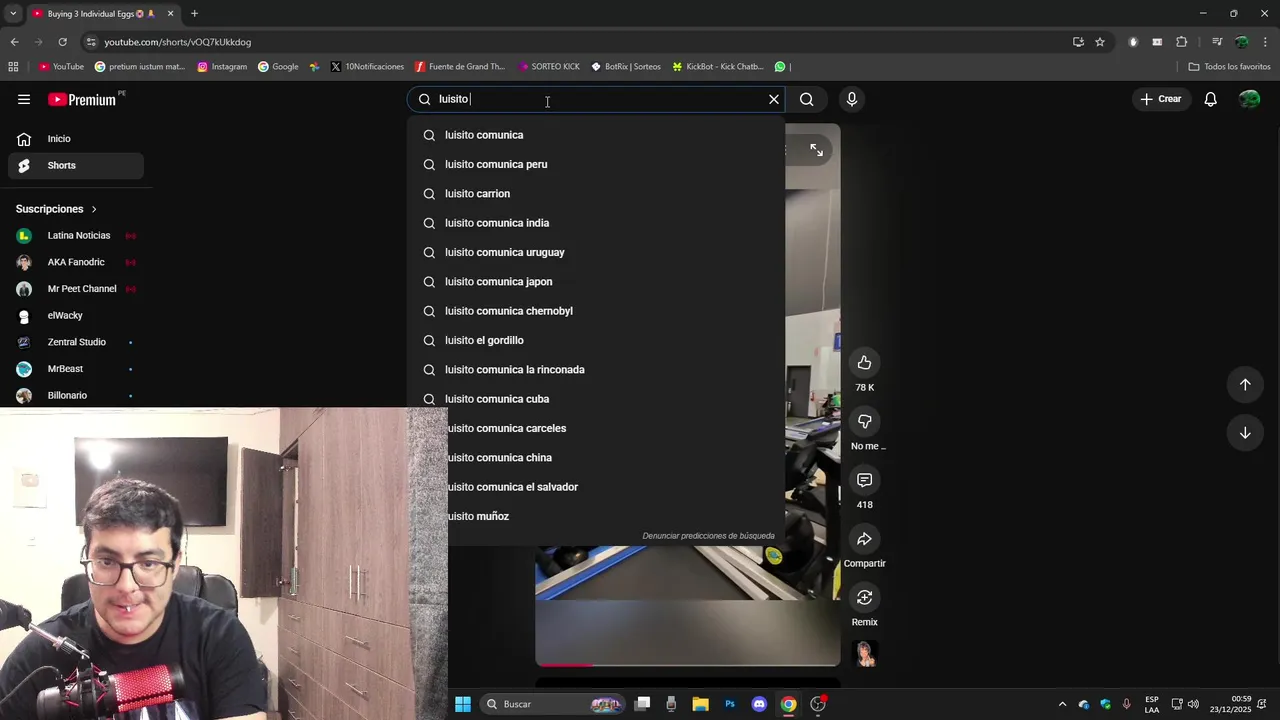
Task: Open the Remix option
Action: (864, 597)
